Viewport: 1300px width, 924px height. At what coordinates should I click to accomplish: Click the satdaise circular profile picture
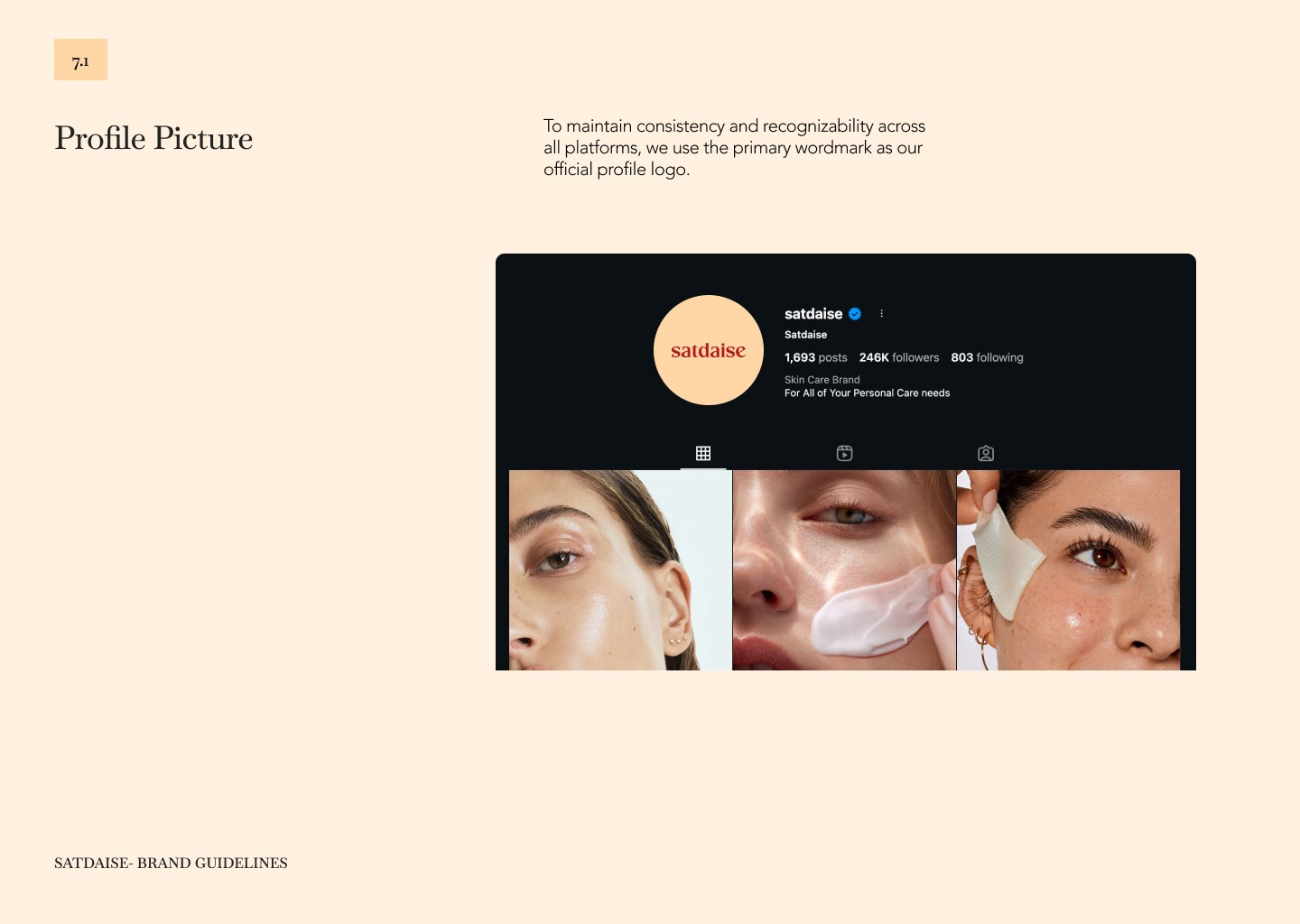point(709,350)
